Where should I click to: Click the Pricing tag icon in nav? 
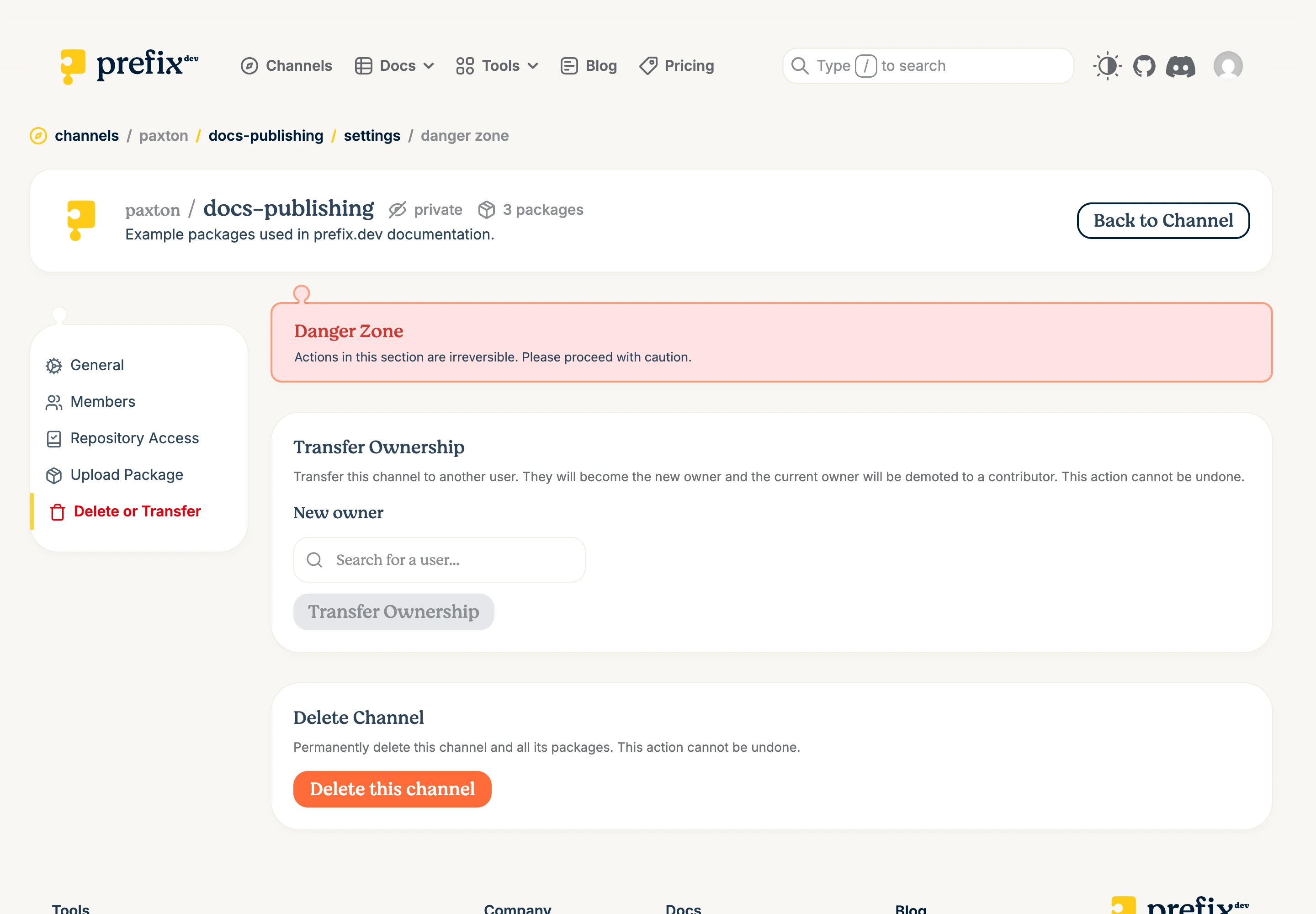click(x=648, y=66)
